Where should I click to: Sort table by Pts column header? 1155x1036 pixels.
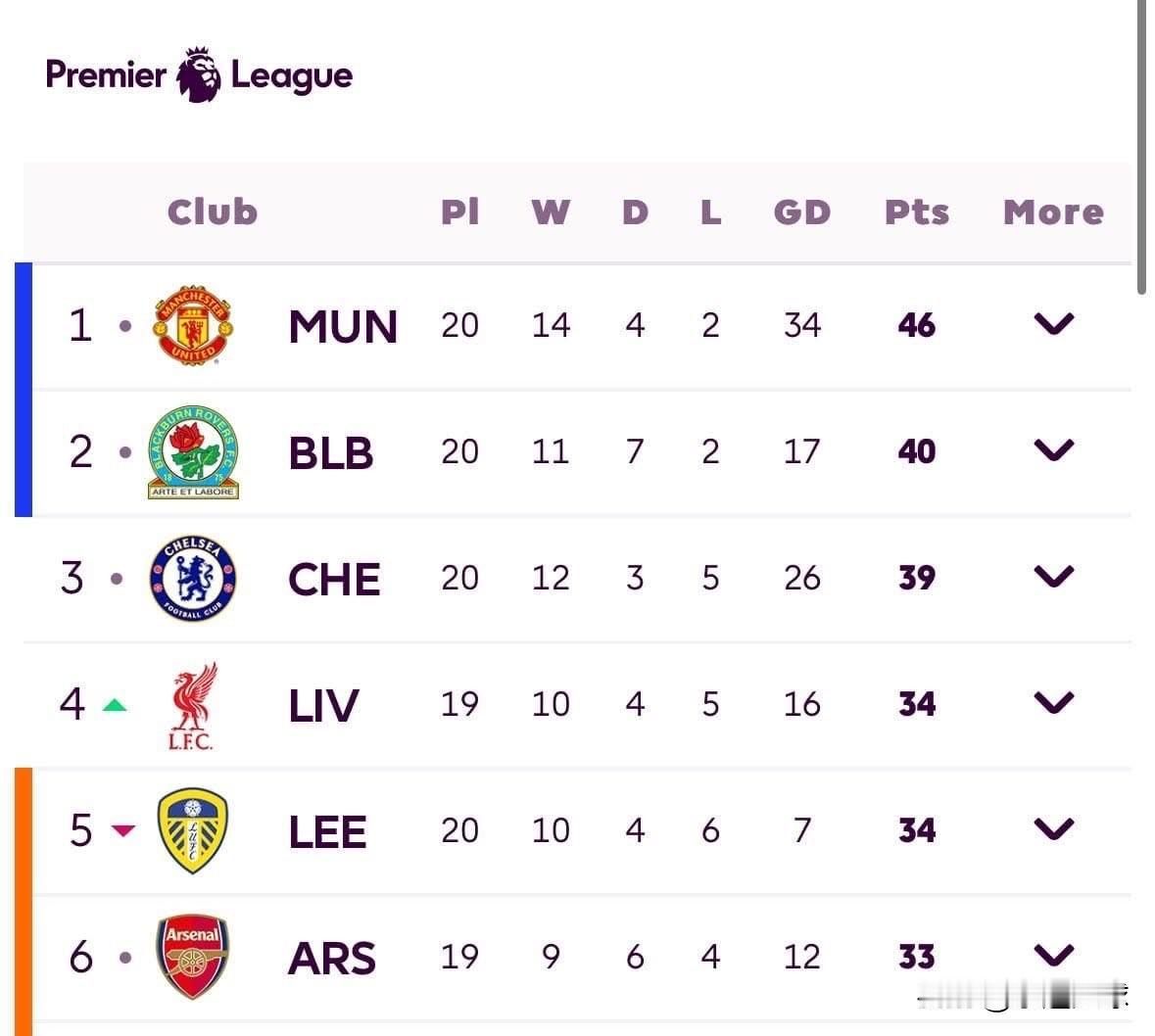(x=916, y=212)
